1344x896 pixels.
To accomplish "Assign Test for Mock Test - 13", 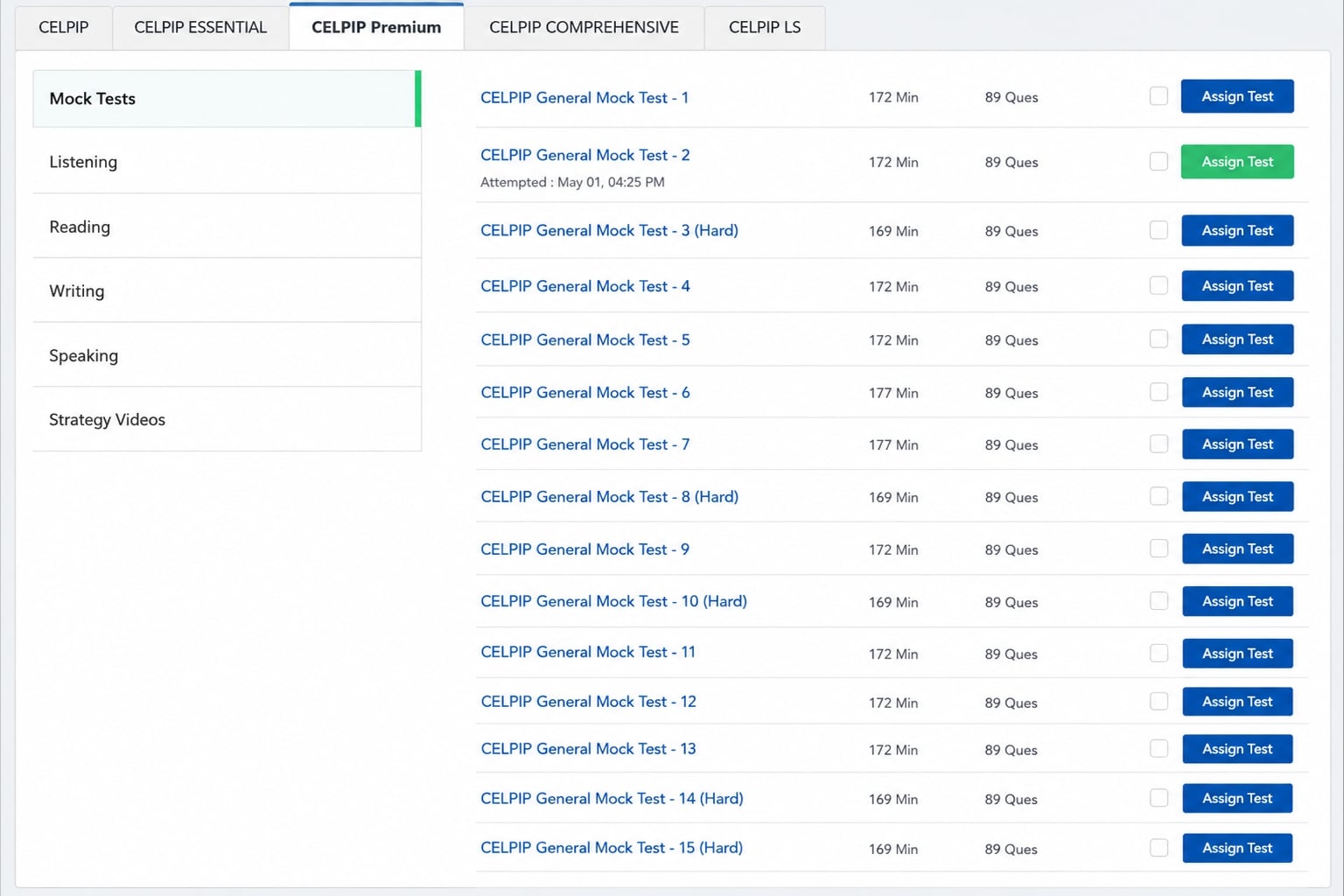I will [x=1237, y=749].
